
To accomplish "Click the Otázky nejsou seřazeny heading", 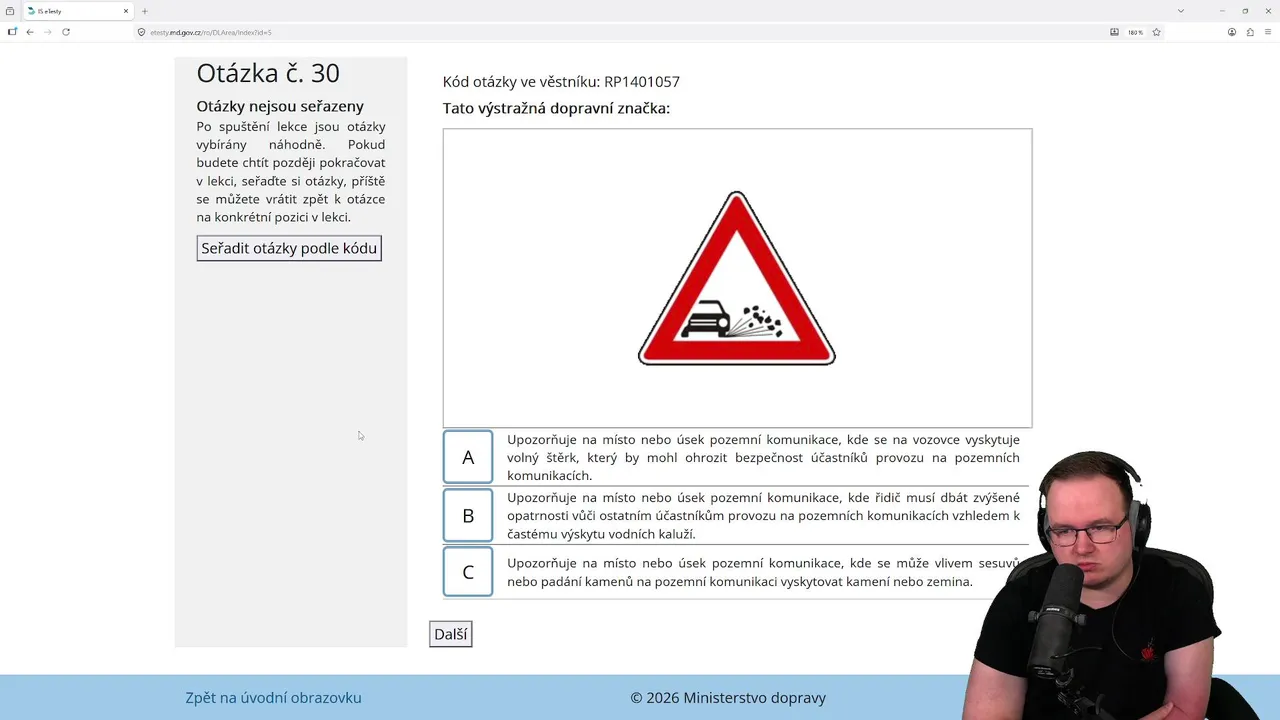I will pyautogui.click(x=280, y=106).
